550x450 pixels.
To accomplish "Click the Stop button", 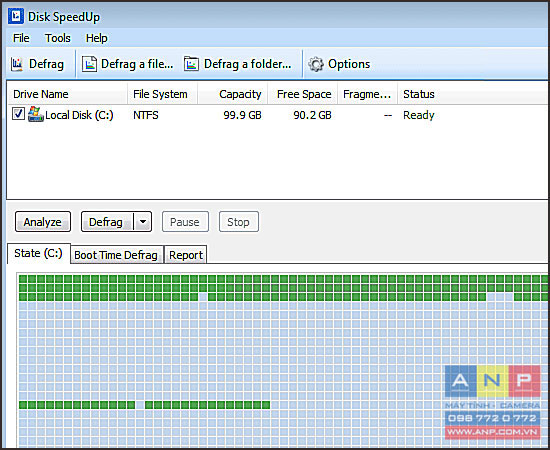I will click(239, 222).
